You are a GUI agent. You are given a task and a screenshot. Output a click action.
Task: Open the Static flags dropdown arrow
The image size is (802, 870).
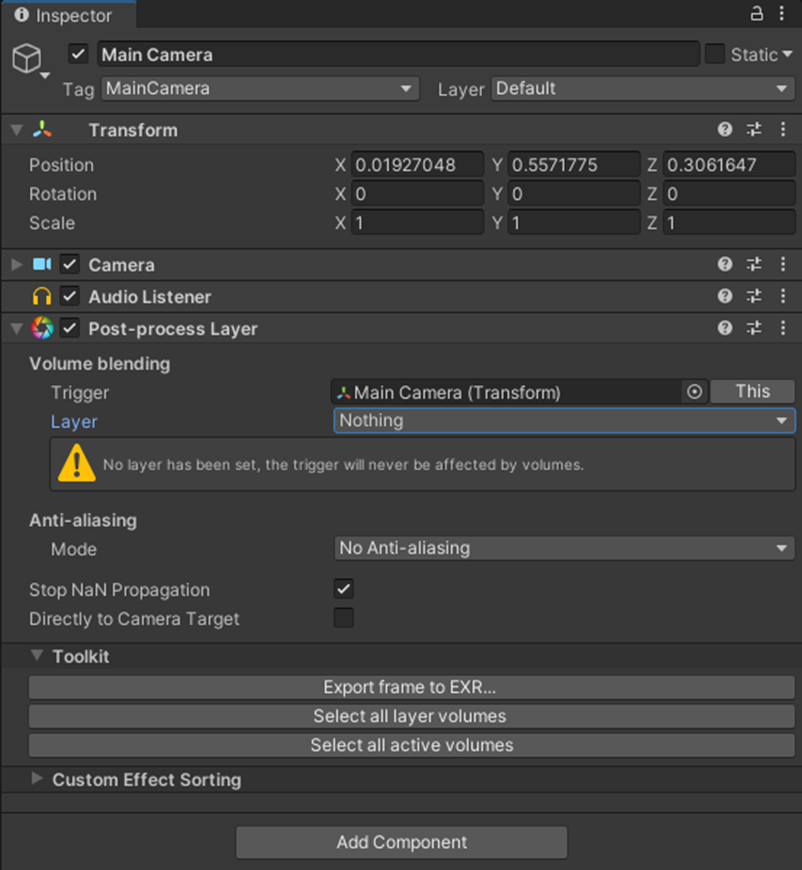coord(788,54)
